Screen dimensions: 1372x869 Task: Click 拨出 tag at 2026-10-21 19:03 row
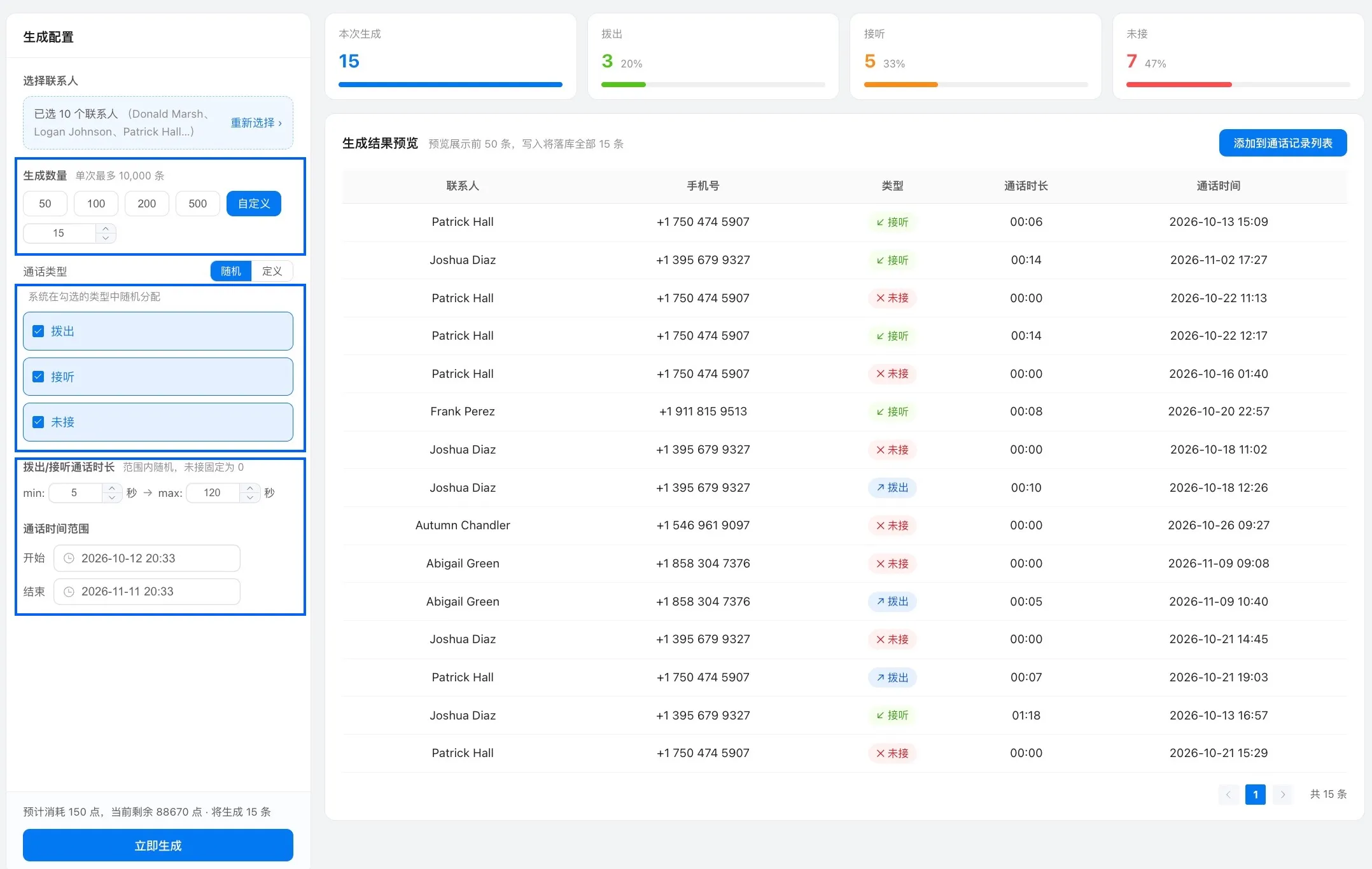point(892,678)
